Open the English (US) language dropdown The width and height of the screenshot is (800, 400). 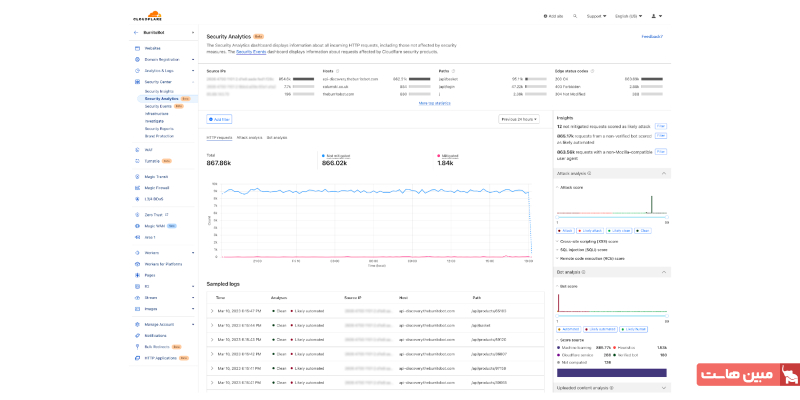point(629,16)
